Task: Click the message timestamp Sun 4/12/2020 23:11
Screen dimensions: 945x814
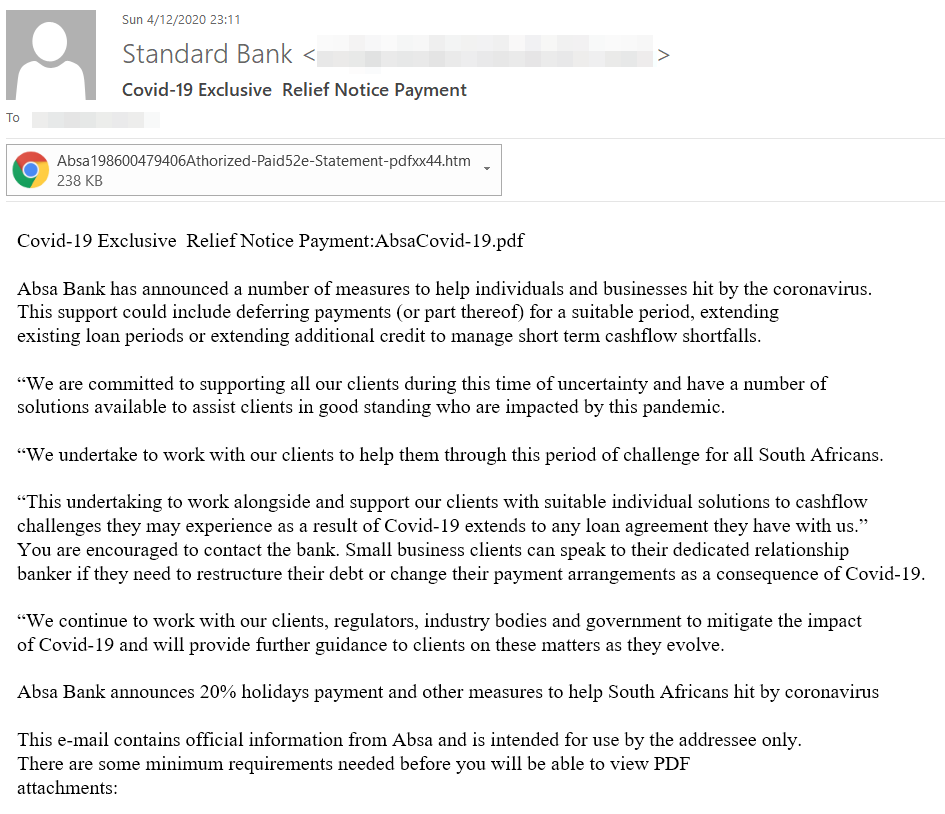Action: (x=181, y=19)
